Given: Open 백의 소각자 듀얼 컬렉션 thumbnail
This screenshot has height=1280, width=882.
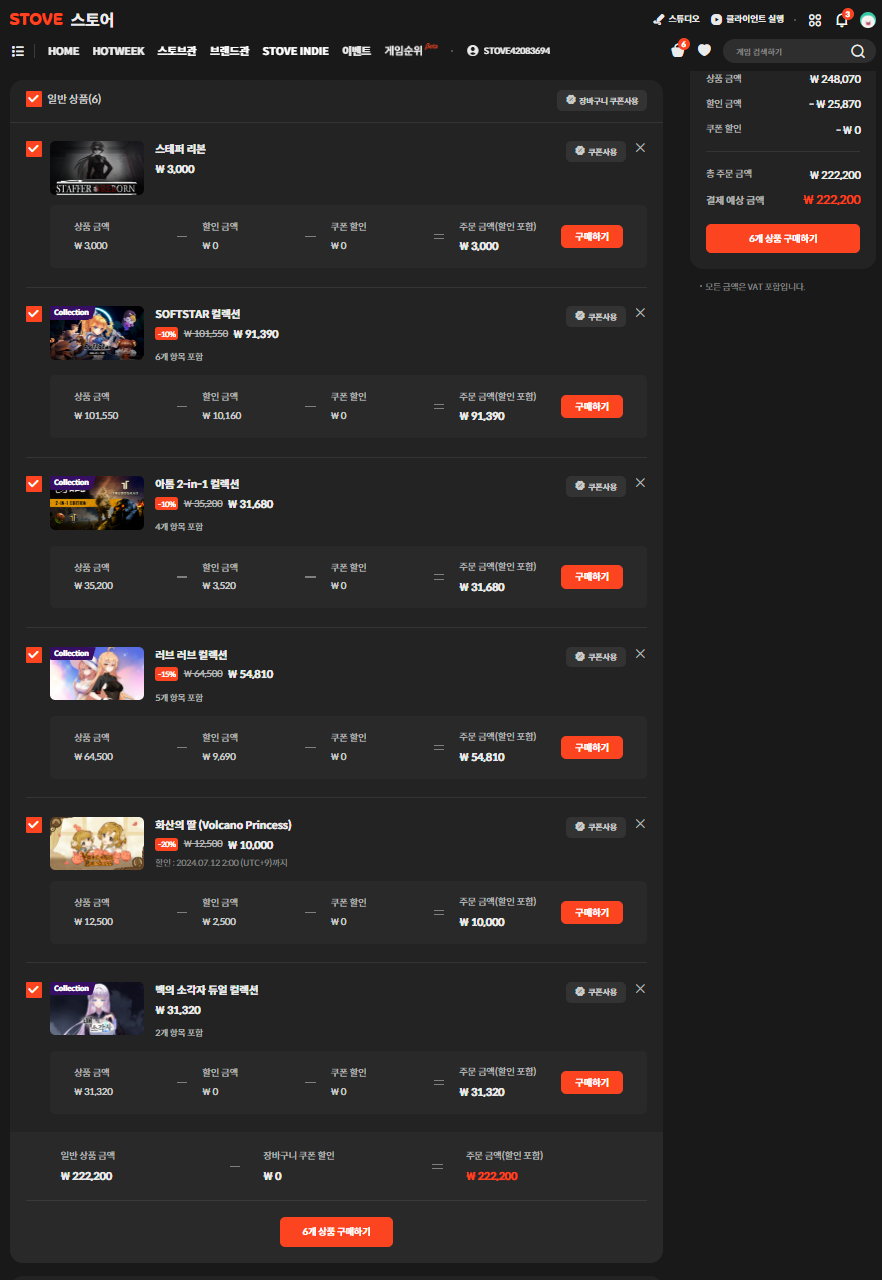Looking at the screenshot, I should coord(97,1008).
